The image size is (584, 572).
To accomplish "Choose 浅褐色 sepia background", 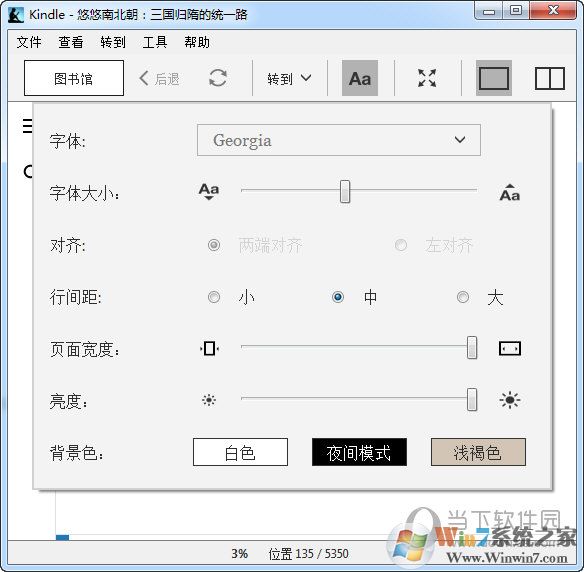I will (x=478, y=452).
